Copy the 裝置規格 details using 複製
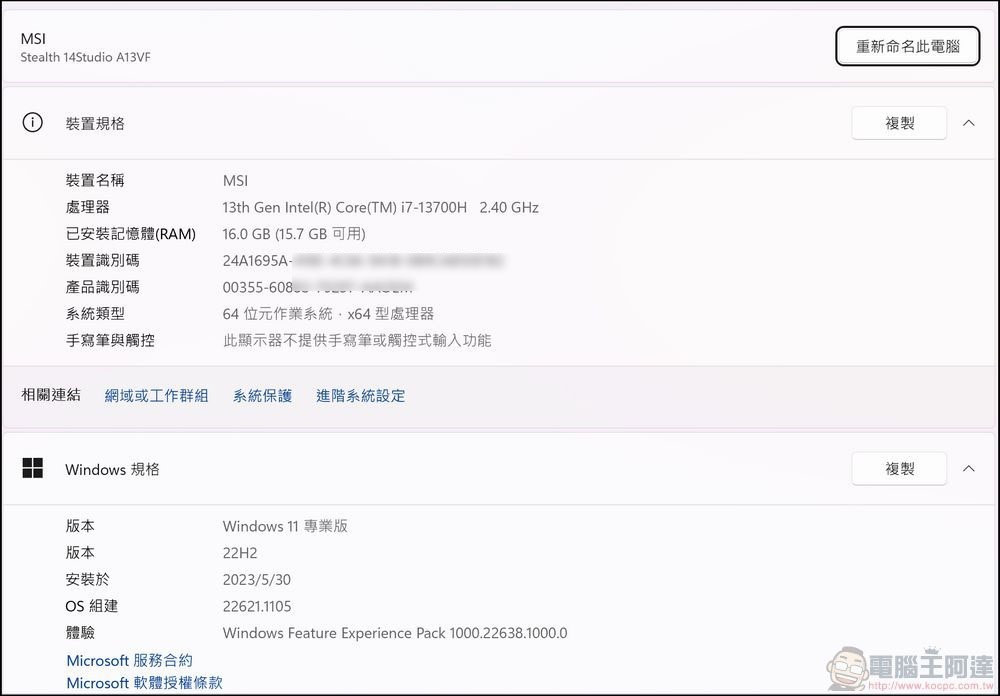 click(x=898, y=122)
